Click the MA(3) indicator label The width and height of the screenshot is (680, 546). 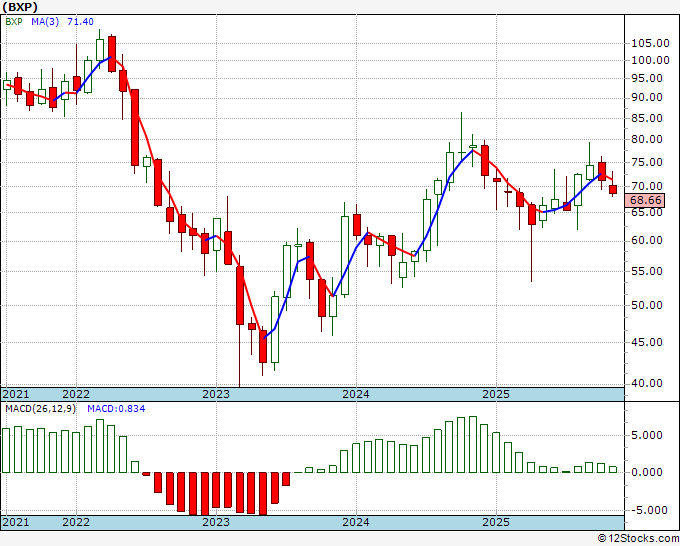[x=45, y=22]
